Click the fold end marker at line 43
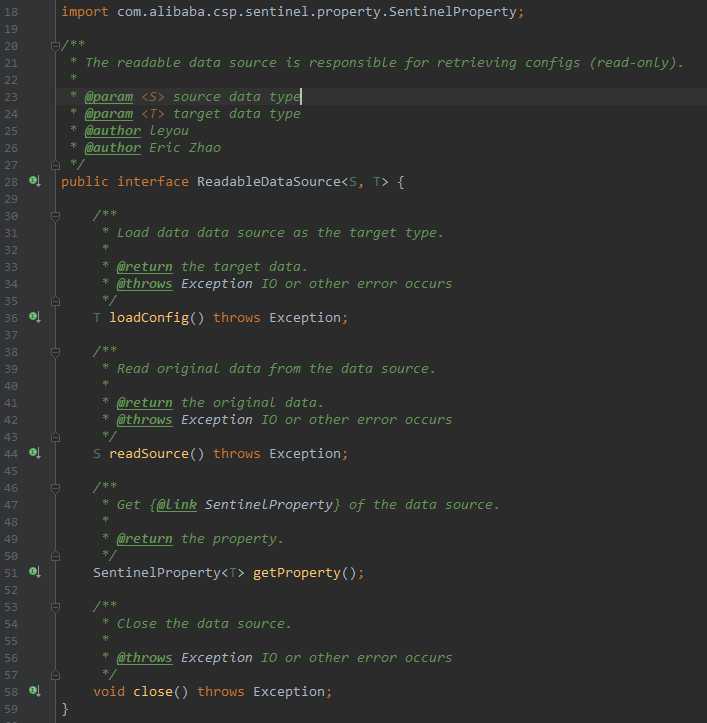This screenshot has height=723, width=707. pyautogui.click(x=55, y=437)
